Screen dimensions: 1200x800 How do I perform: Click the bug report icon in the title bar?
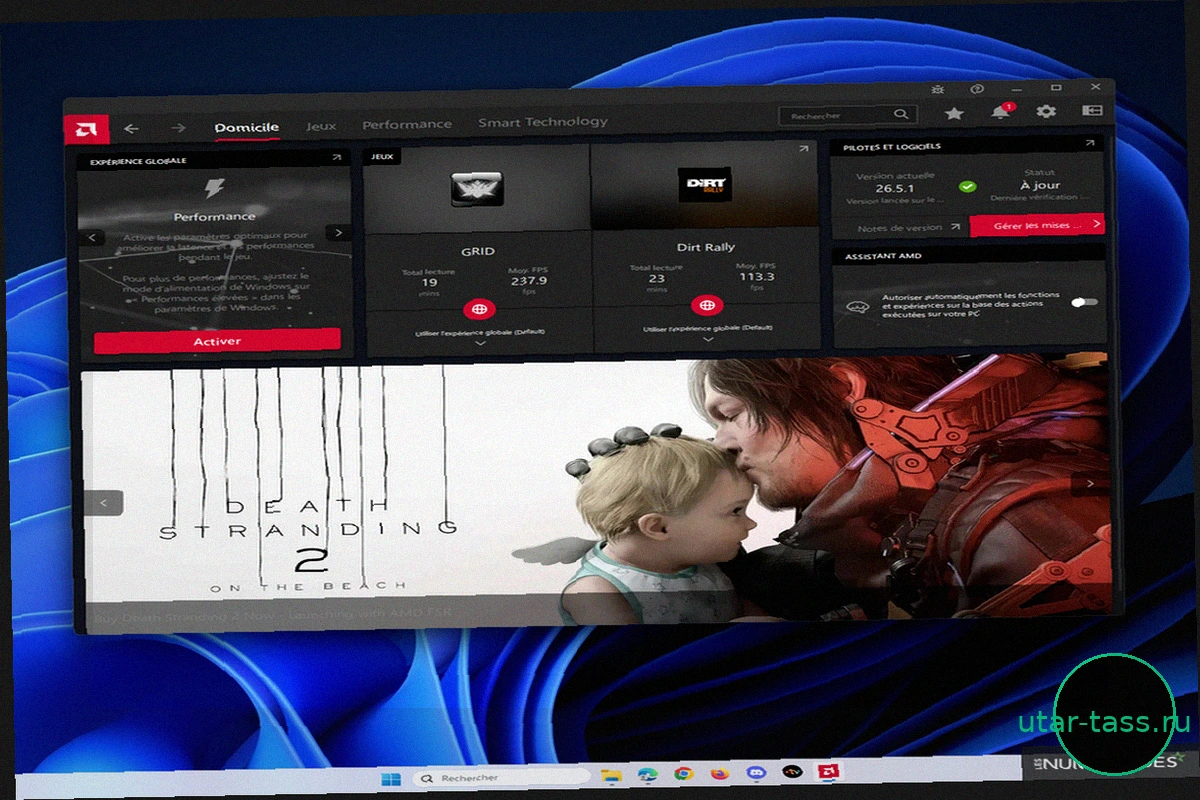[937, 89]
